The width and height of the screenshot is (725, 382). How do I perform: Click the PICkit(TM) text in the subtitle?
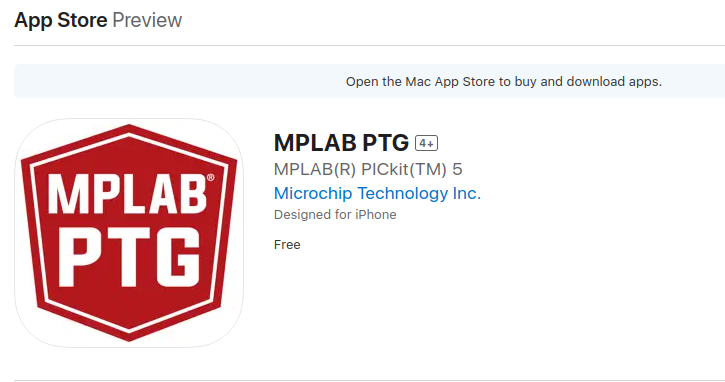[x=404, y=169]
